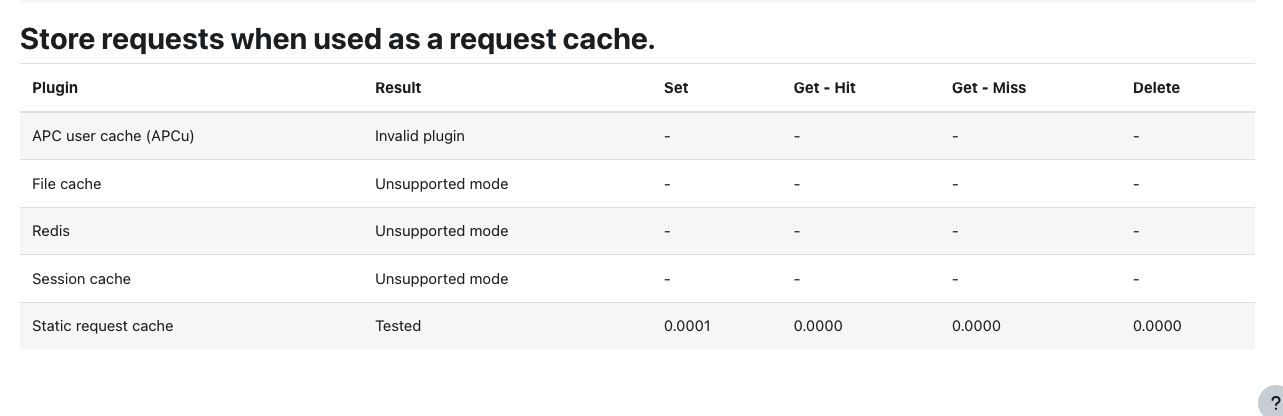Click the Invalid plugin result text
This screenshot has height=416, width=1283.
click(420, 136)
